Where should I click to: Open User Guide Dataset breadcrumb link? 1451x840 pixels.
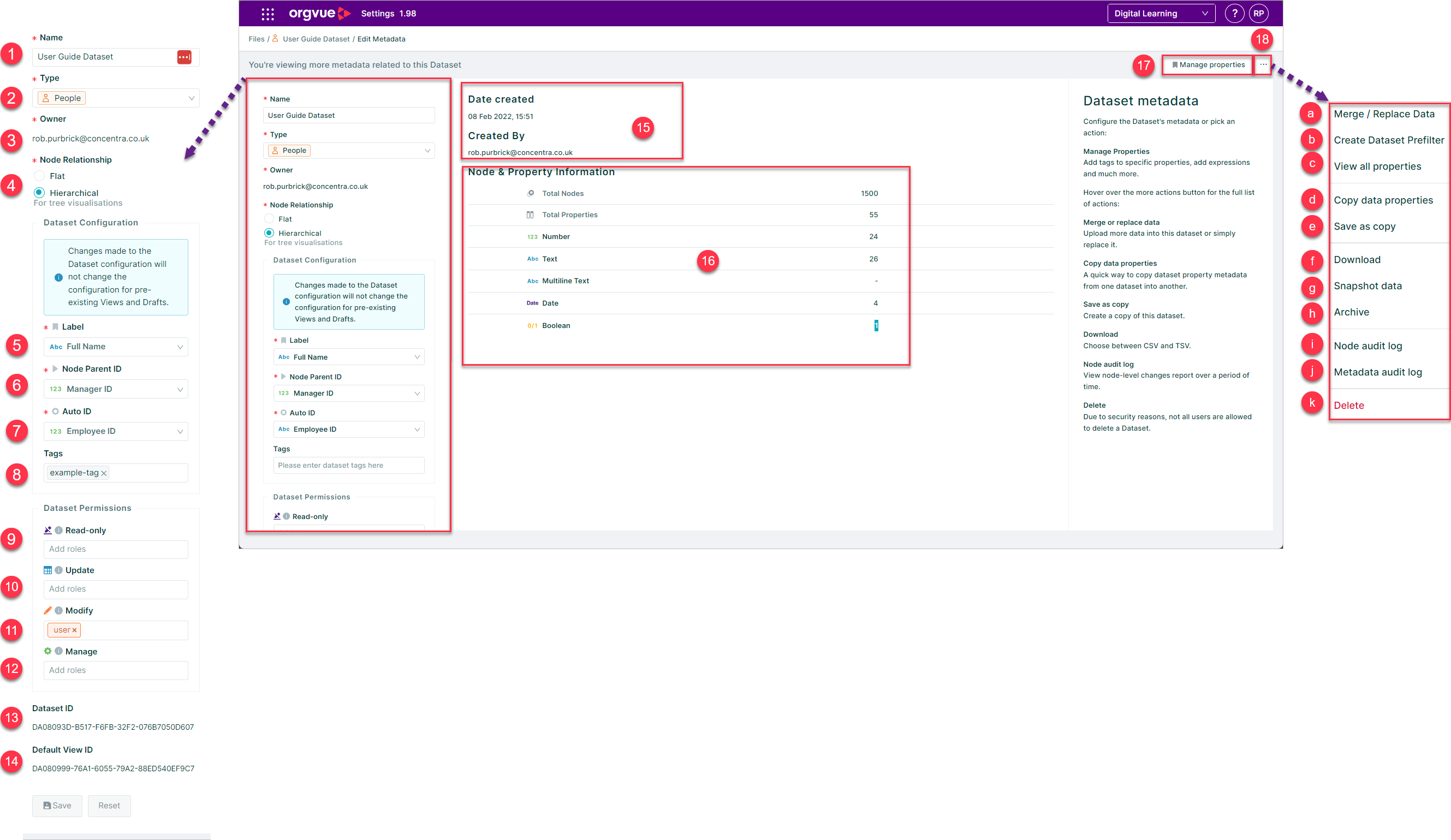pos(316,39)
